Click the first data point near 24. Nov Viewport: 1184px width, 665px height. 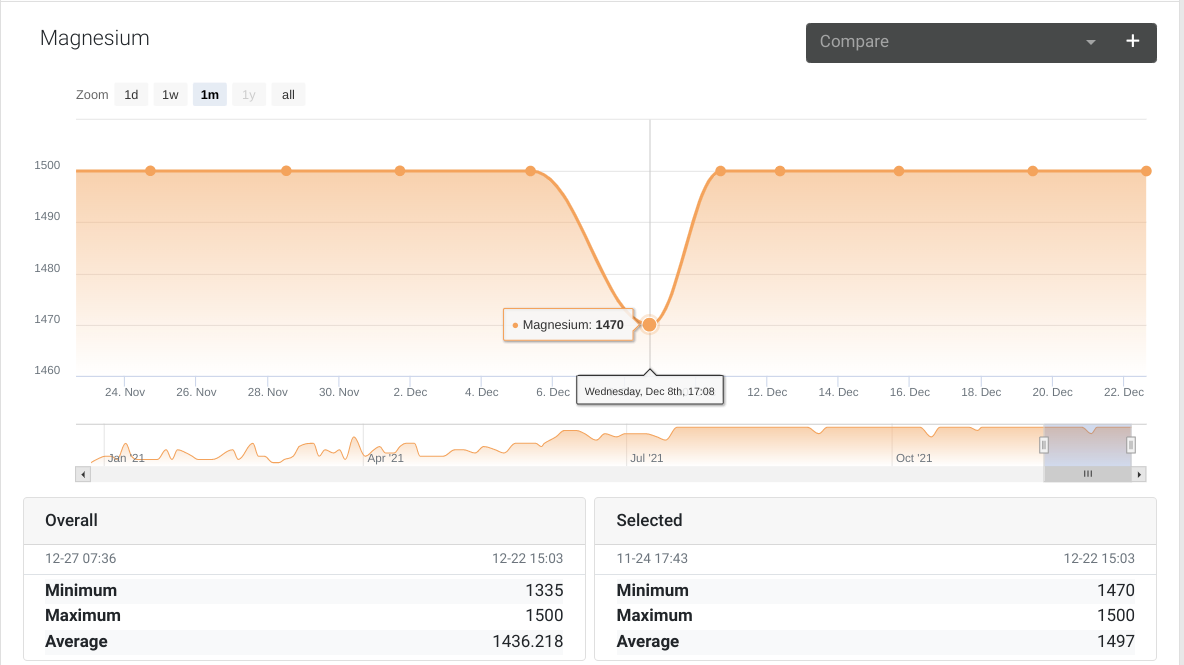coord(150,171)
